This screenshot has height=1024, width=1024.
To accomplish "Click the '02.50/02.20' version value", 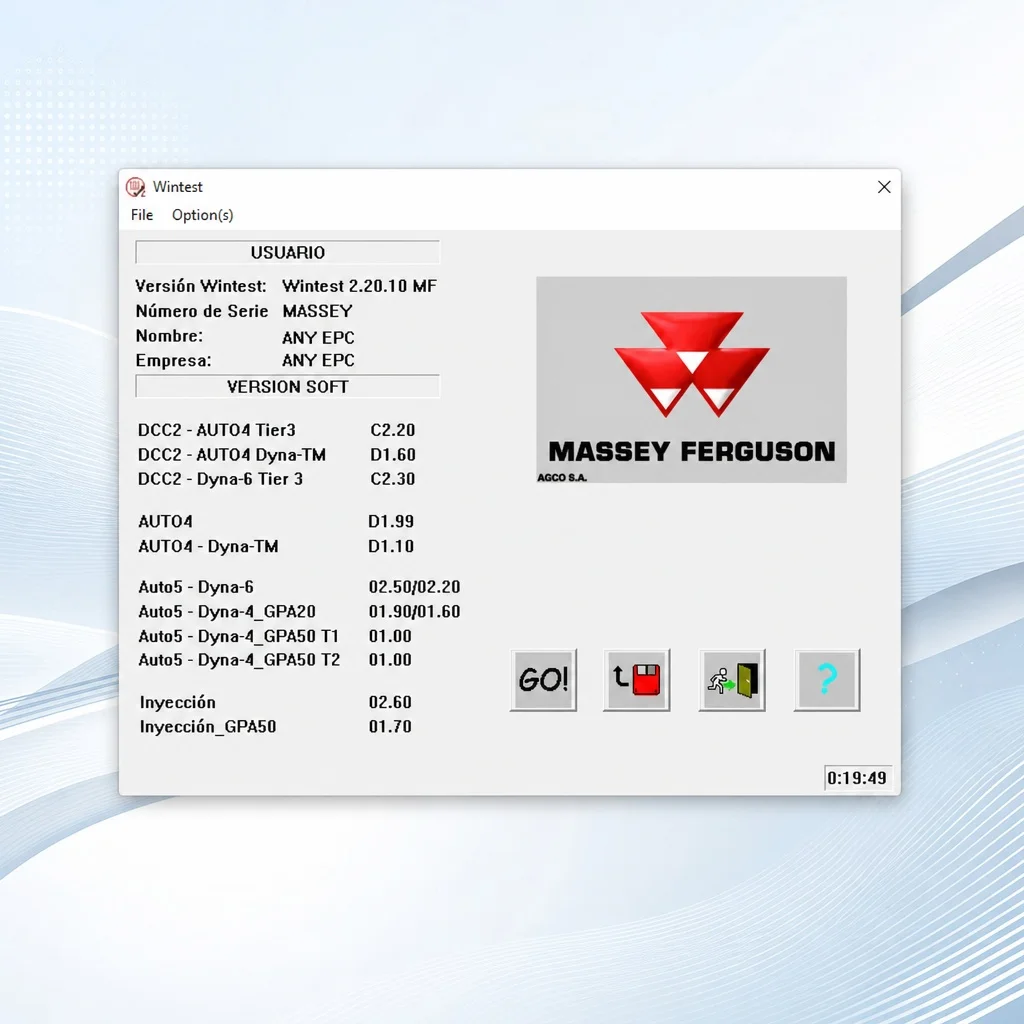I will point(415,587).
